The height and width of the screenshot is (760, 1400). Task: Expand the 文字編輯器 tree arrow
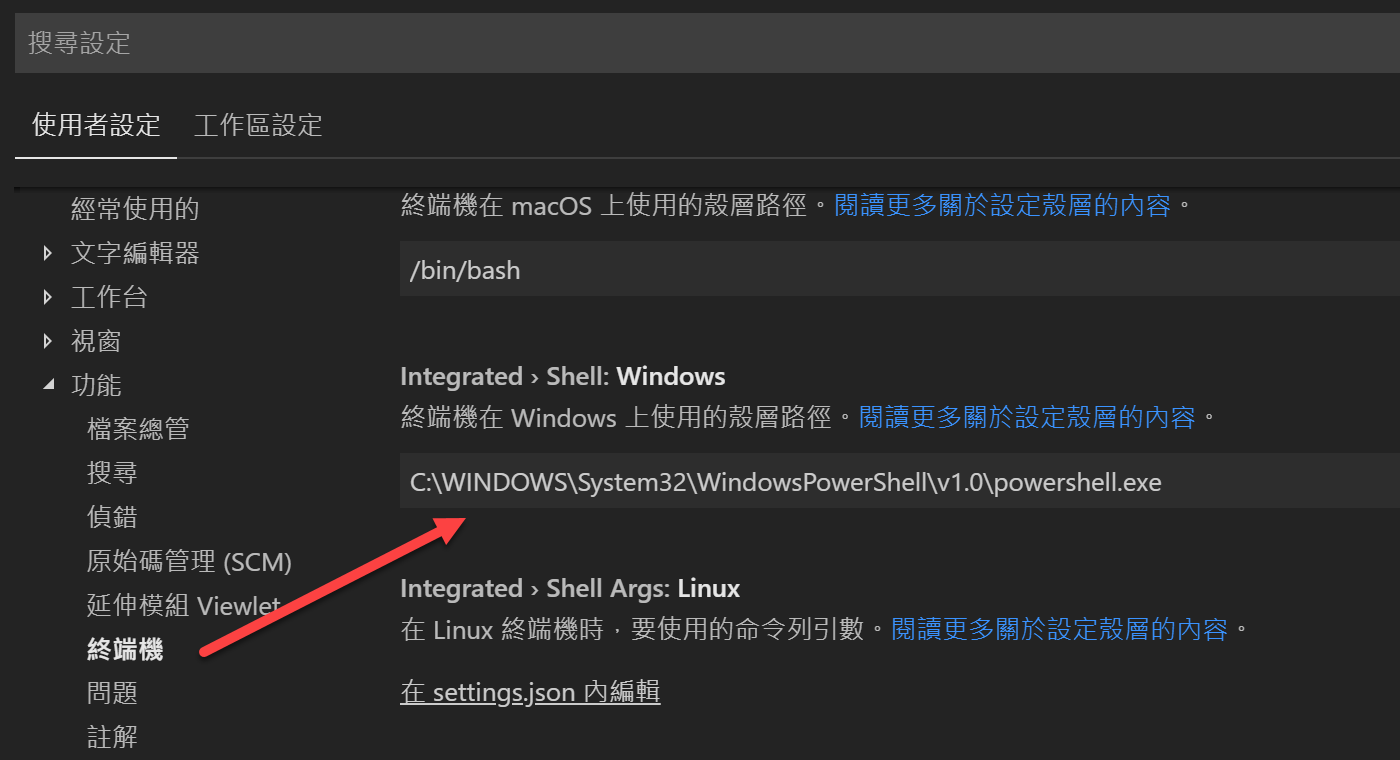(48, 254)
